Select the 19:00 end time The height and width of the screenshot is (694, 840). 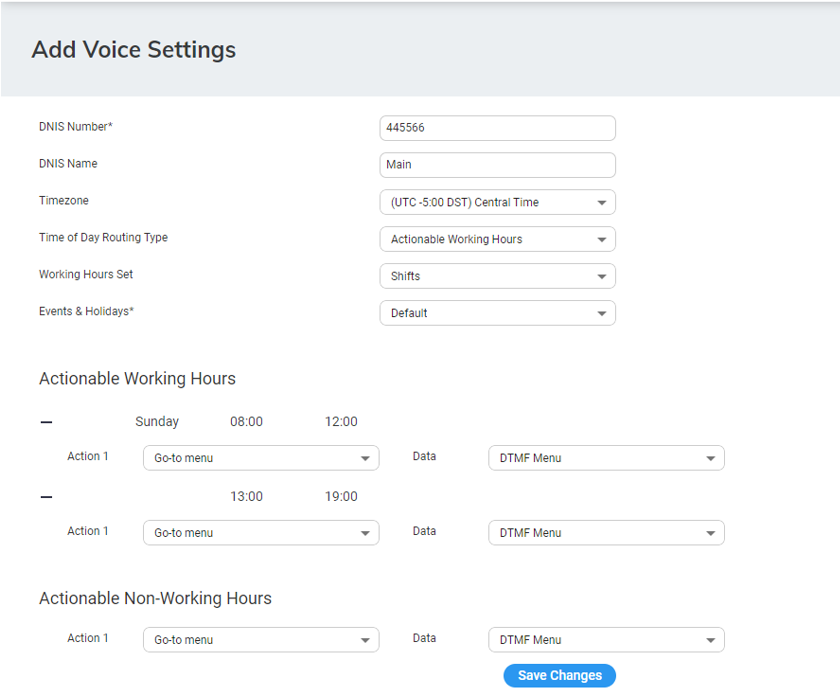tap(341, 497)
